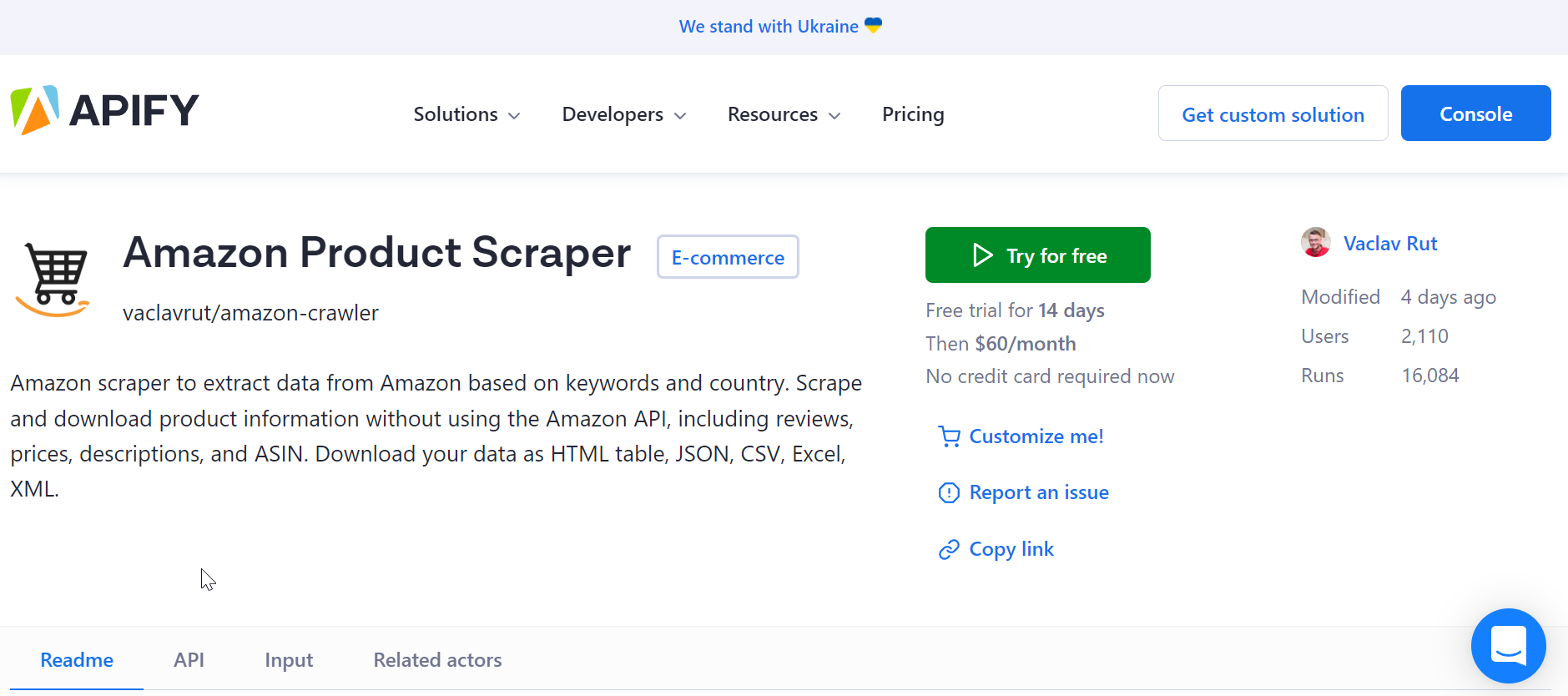Click the Customize me! link

click(1036, 436)
